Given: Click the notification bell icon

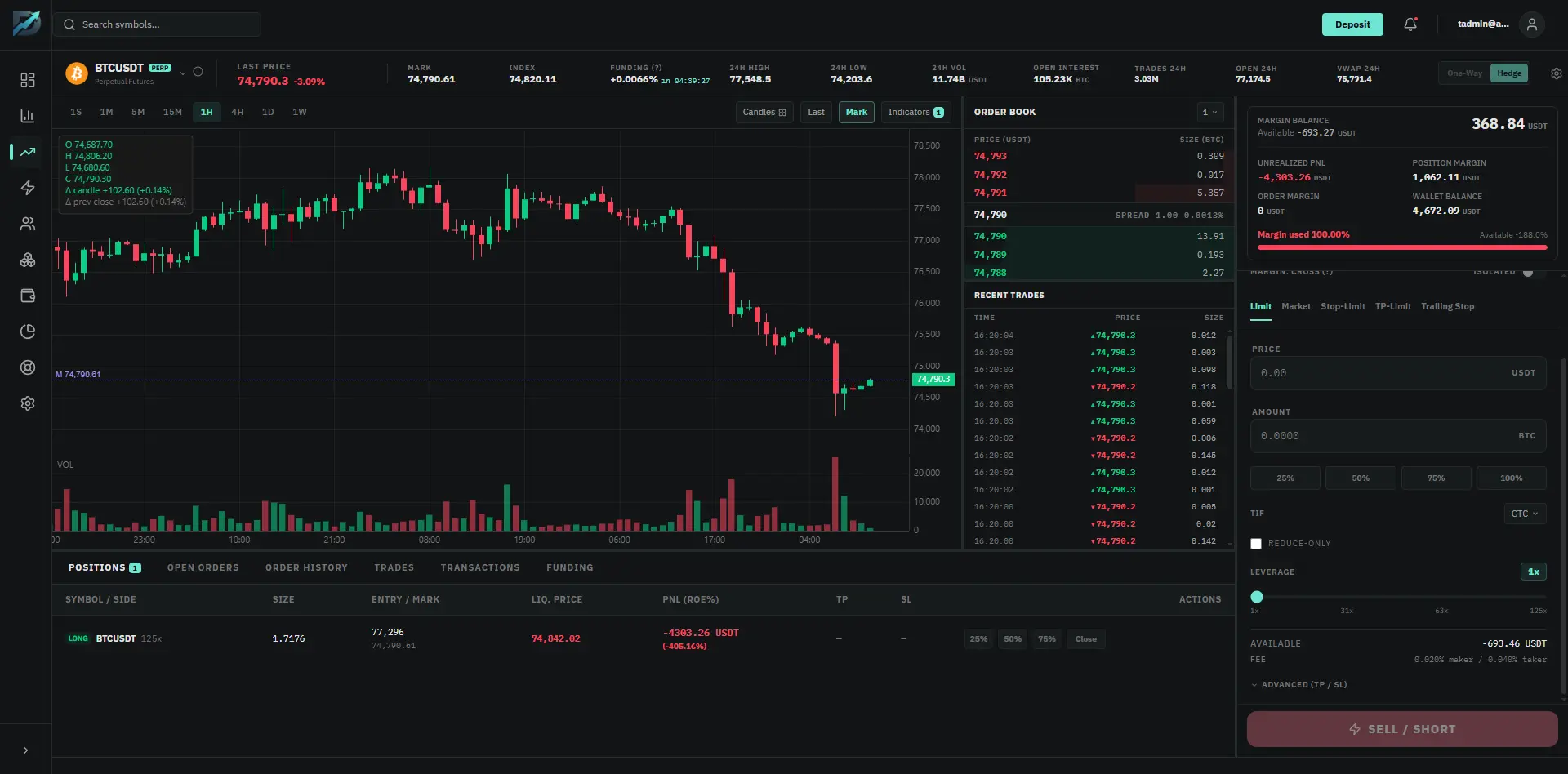Looking at the screenshot, I should pyautogui.click(x=1410, y=24).
